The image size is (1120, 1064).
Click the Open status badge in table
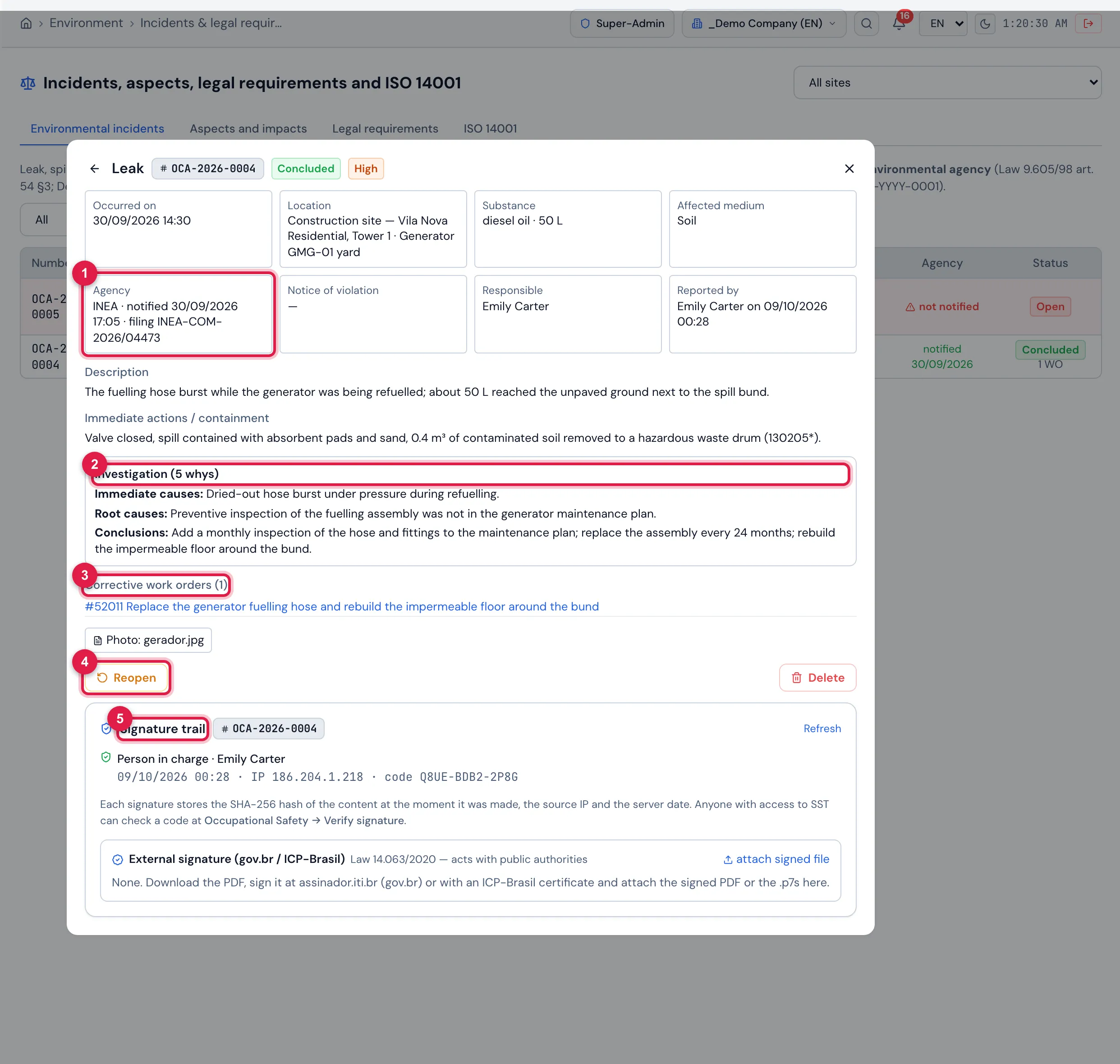tap(1050, 307)
